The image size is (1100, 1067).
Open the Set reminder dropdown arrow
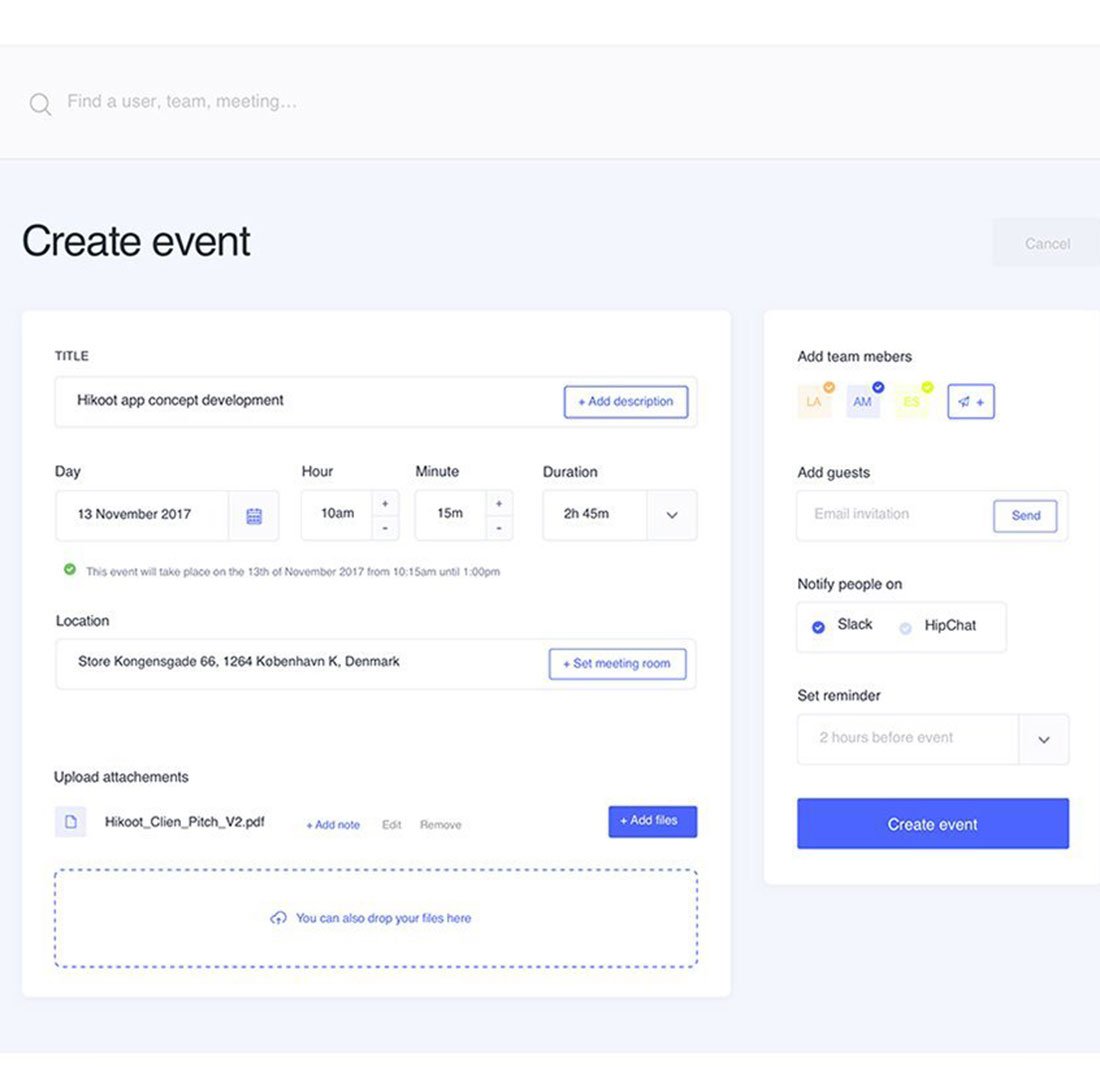tap(1043, 740)
